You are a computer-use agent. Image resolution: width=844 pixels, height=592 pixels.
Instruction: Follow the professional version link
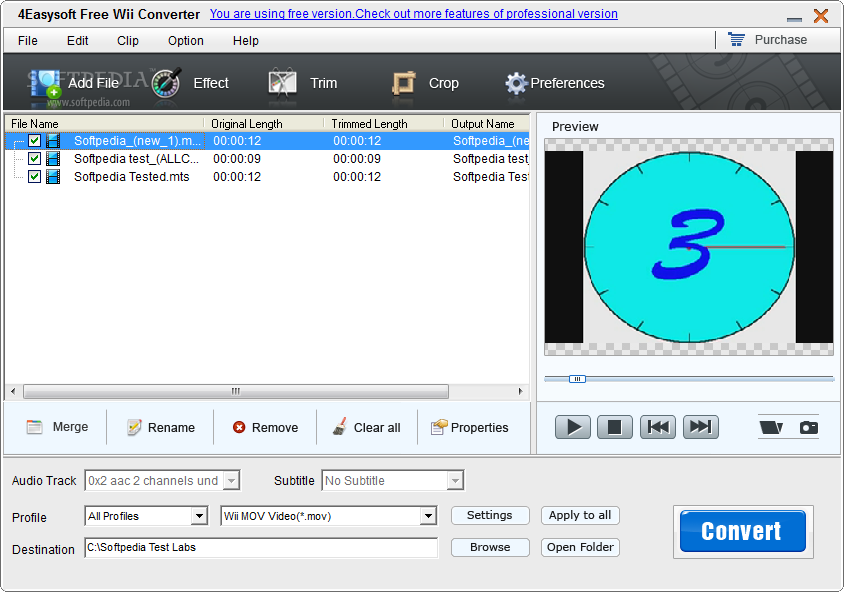coord(413,14)
